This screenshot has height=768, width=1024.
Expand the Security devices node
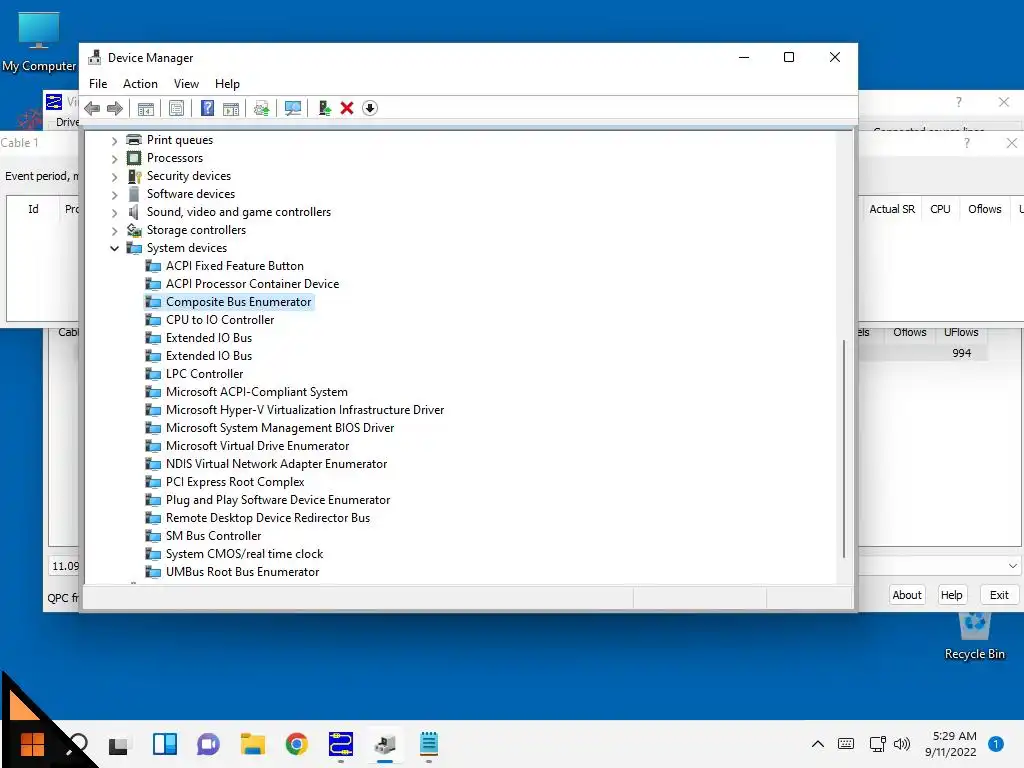click(x=114, y=177)
